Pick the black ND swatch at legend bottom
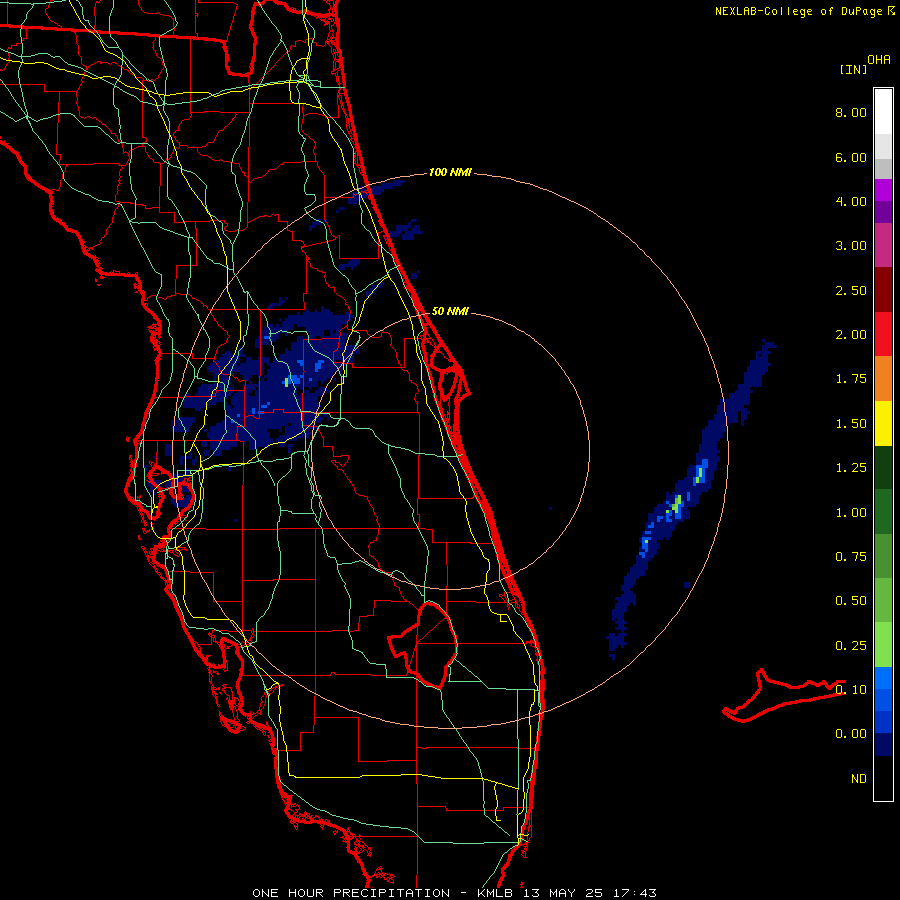The image size is (900, 900). coord(883,778)
